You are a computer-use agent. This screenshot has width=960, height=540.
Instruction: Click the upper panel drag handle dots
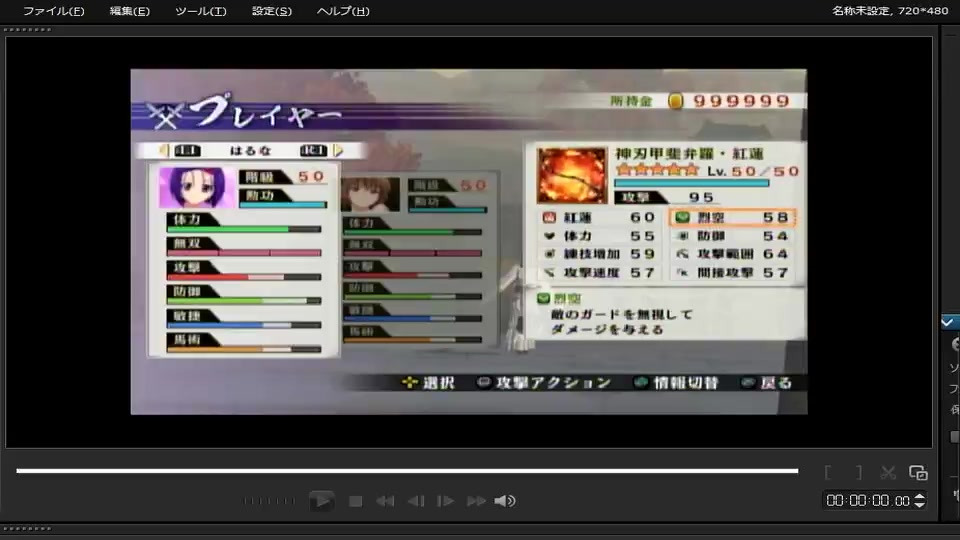click(27, 29)
